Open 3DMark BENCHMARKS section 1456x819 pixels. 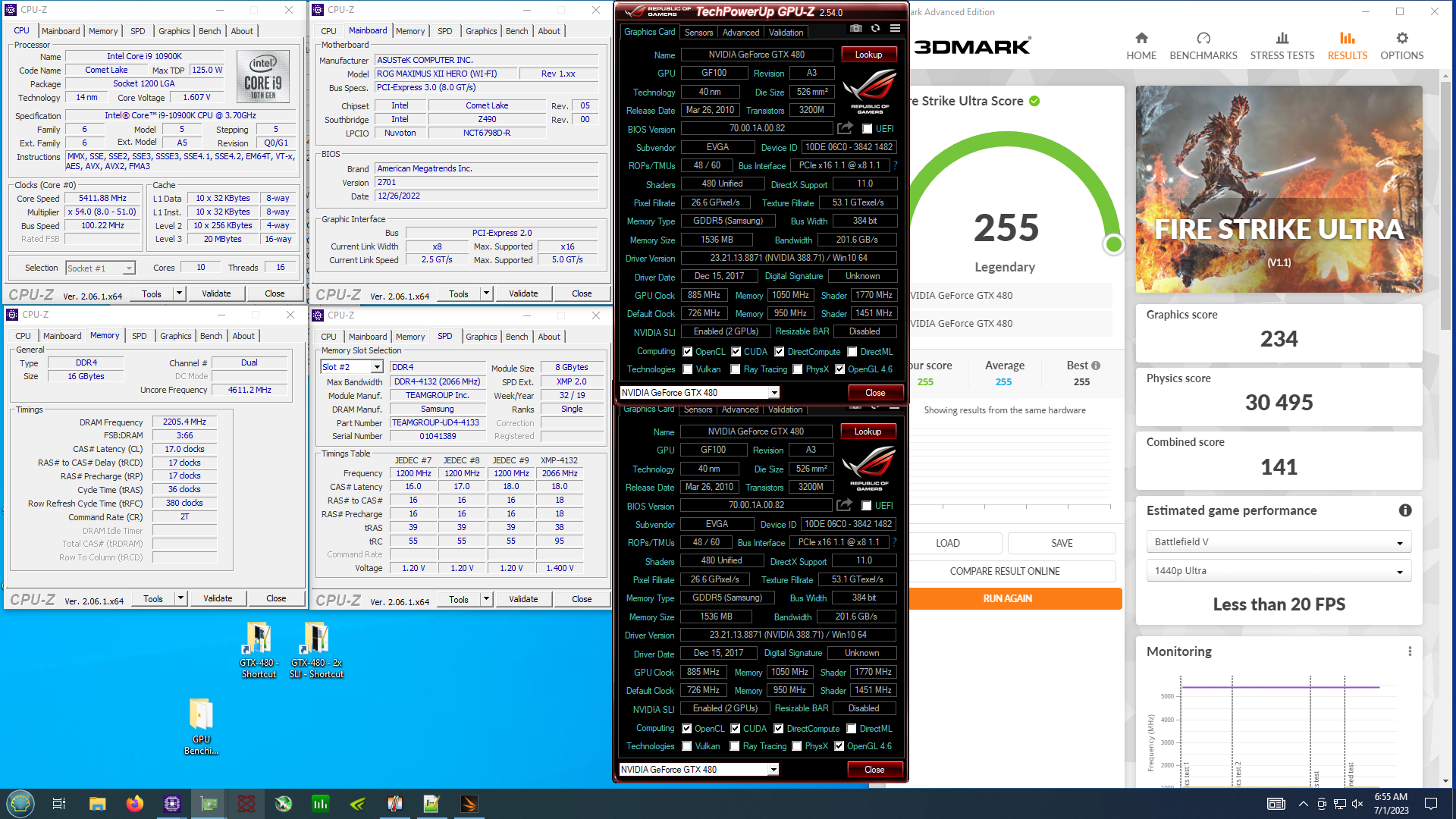[1203, 46]
